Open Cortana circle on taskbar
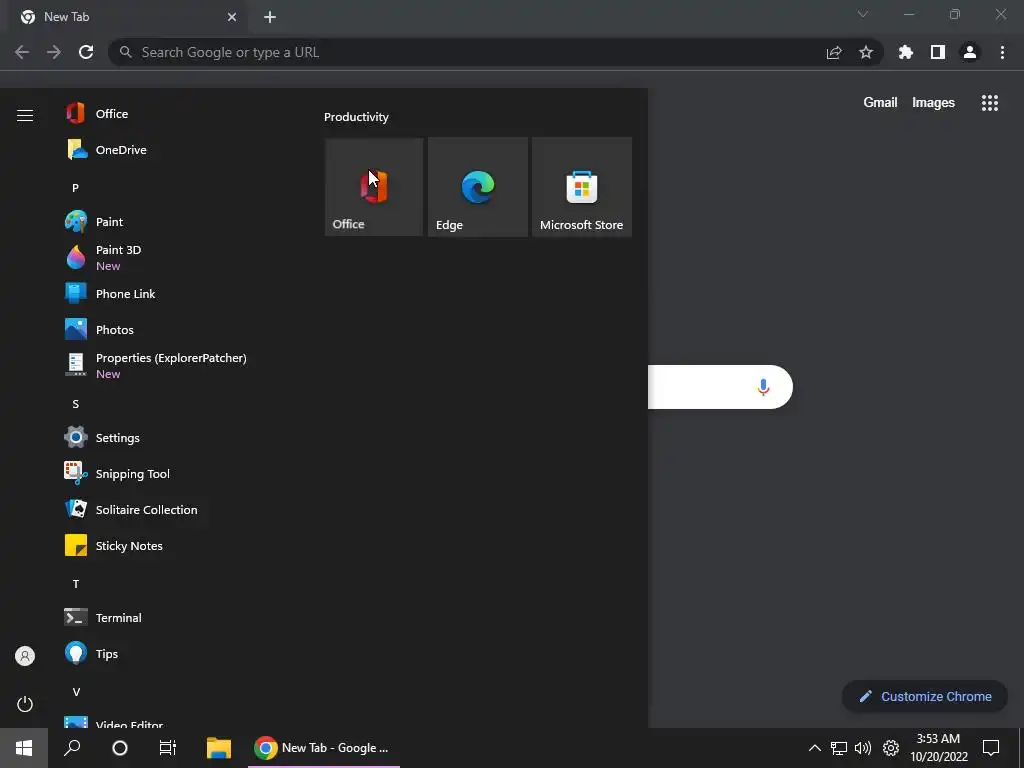The image size is (1024, 768). [120, 748]
